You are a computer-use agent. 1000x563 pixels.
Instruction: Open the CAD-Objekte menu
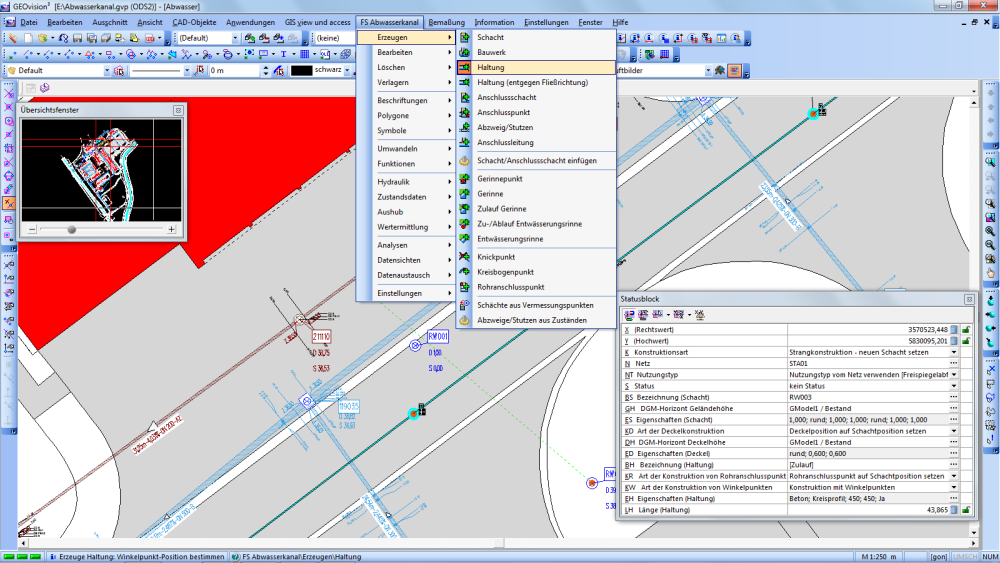[194, 22]
